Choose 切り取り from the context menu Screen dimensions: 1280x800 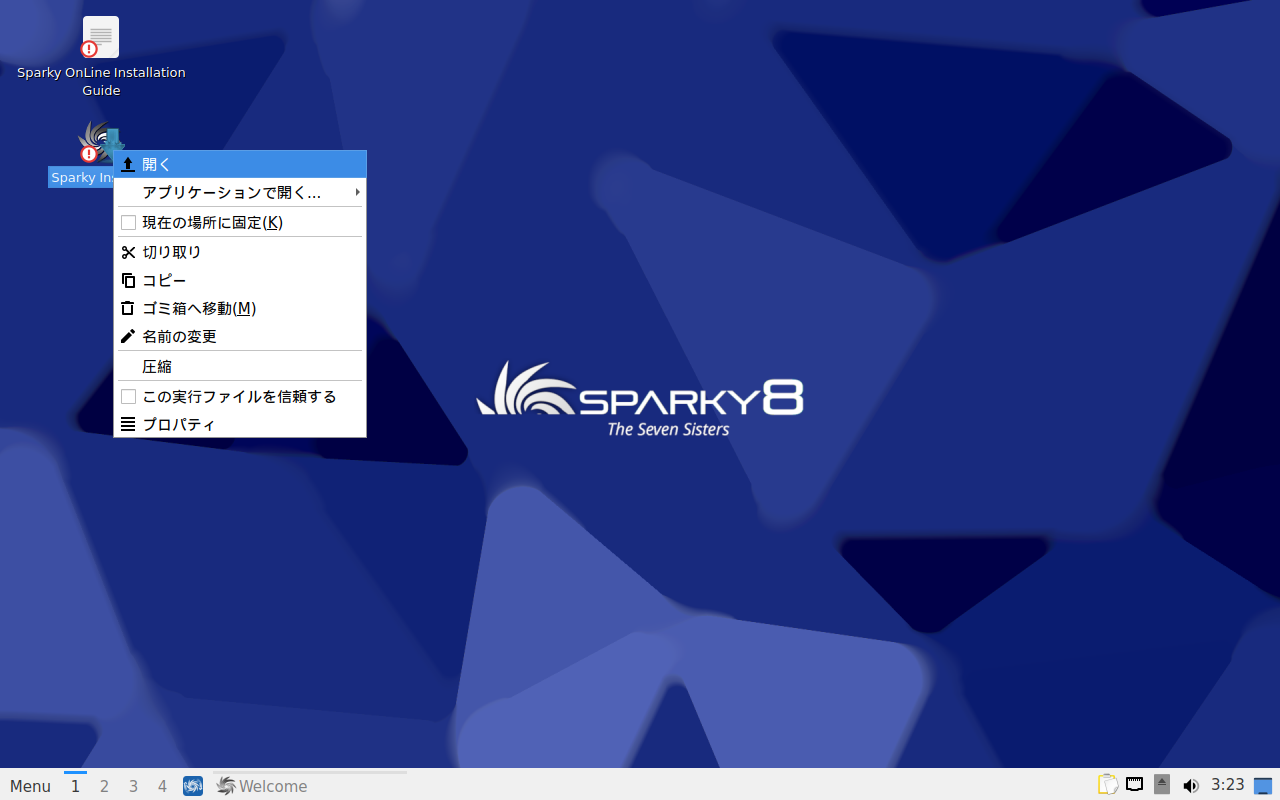coord(240,252)
